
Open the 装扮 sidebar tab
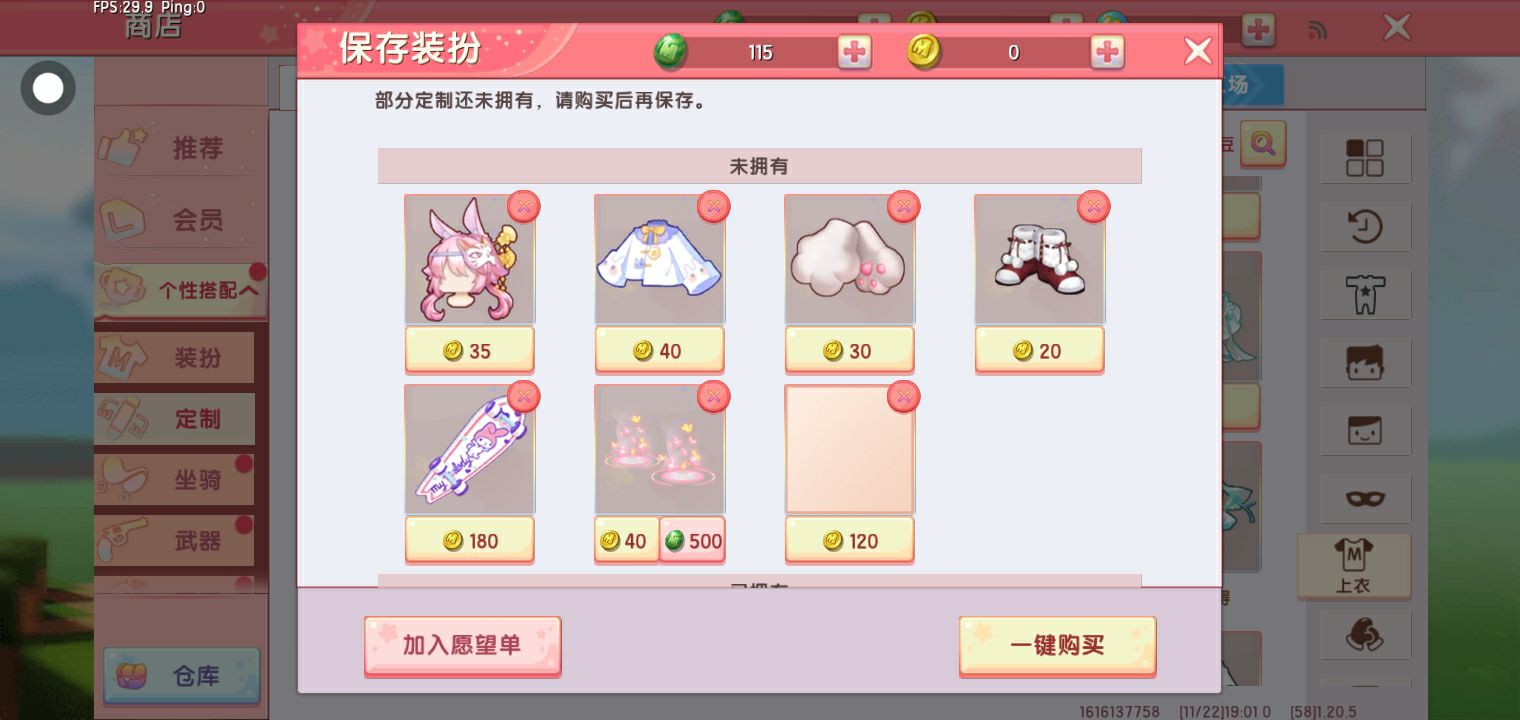click(x=175, y=358)
